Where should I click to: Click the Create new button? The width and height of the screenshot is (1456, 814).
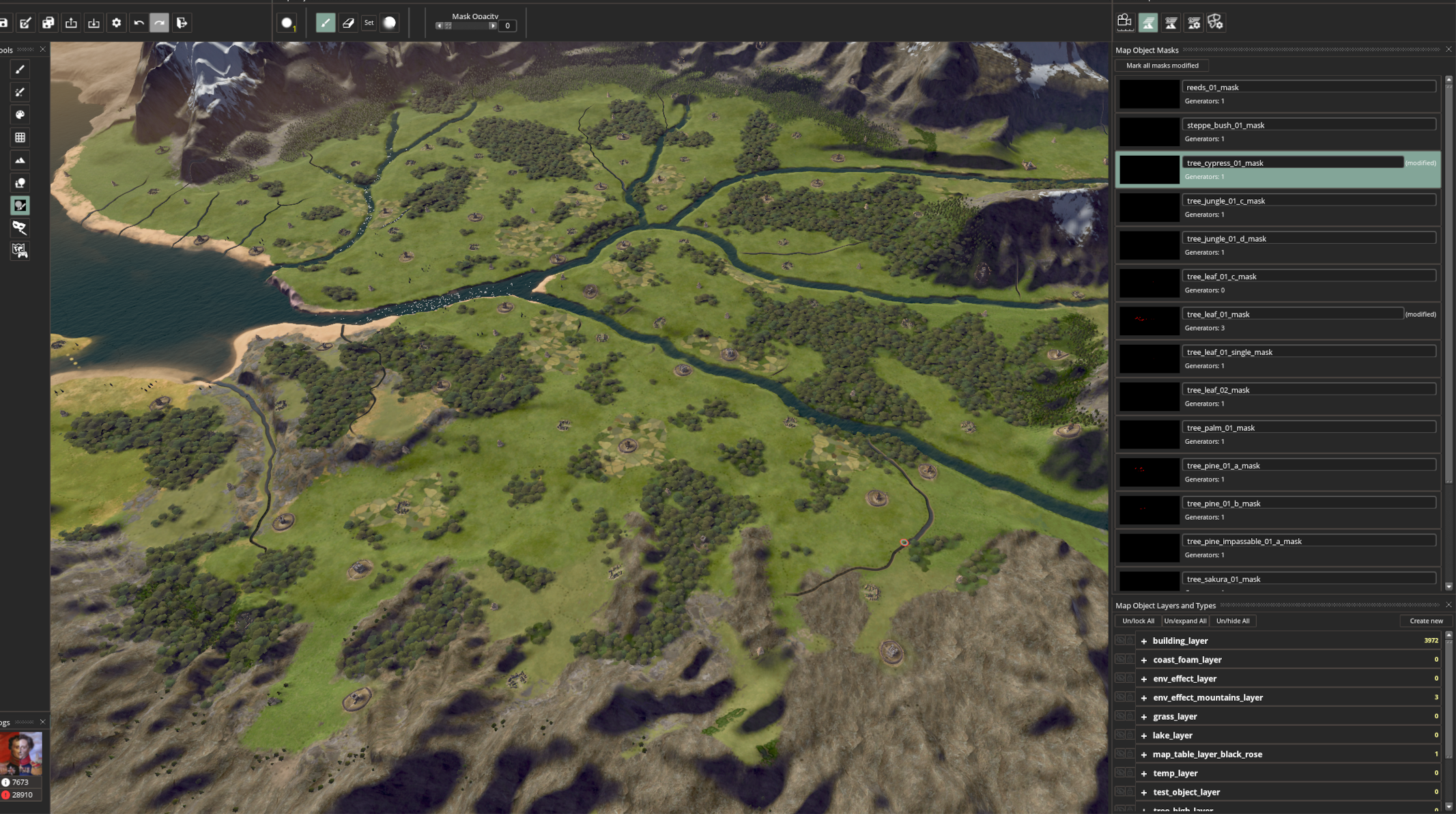pos(1426,621)
